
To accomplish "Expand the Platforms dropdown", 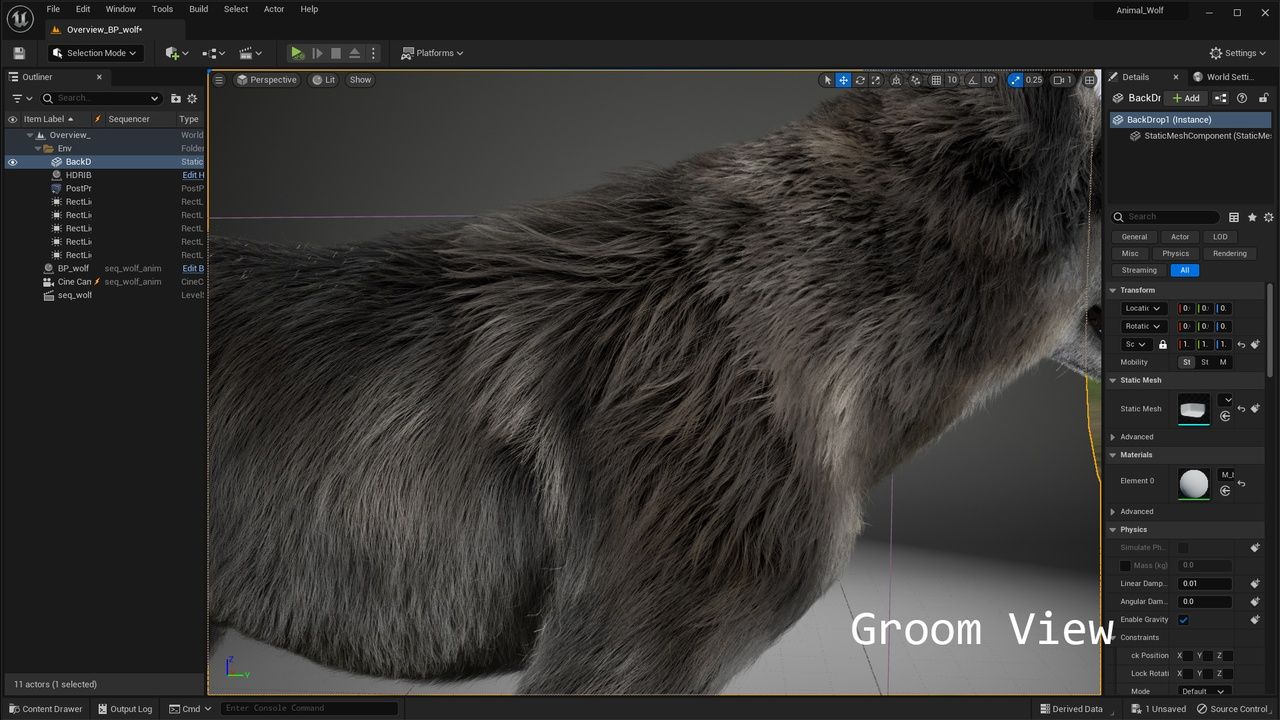I will 433,53.
